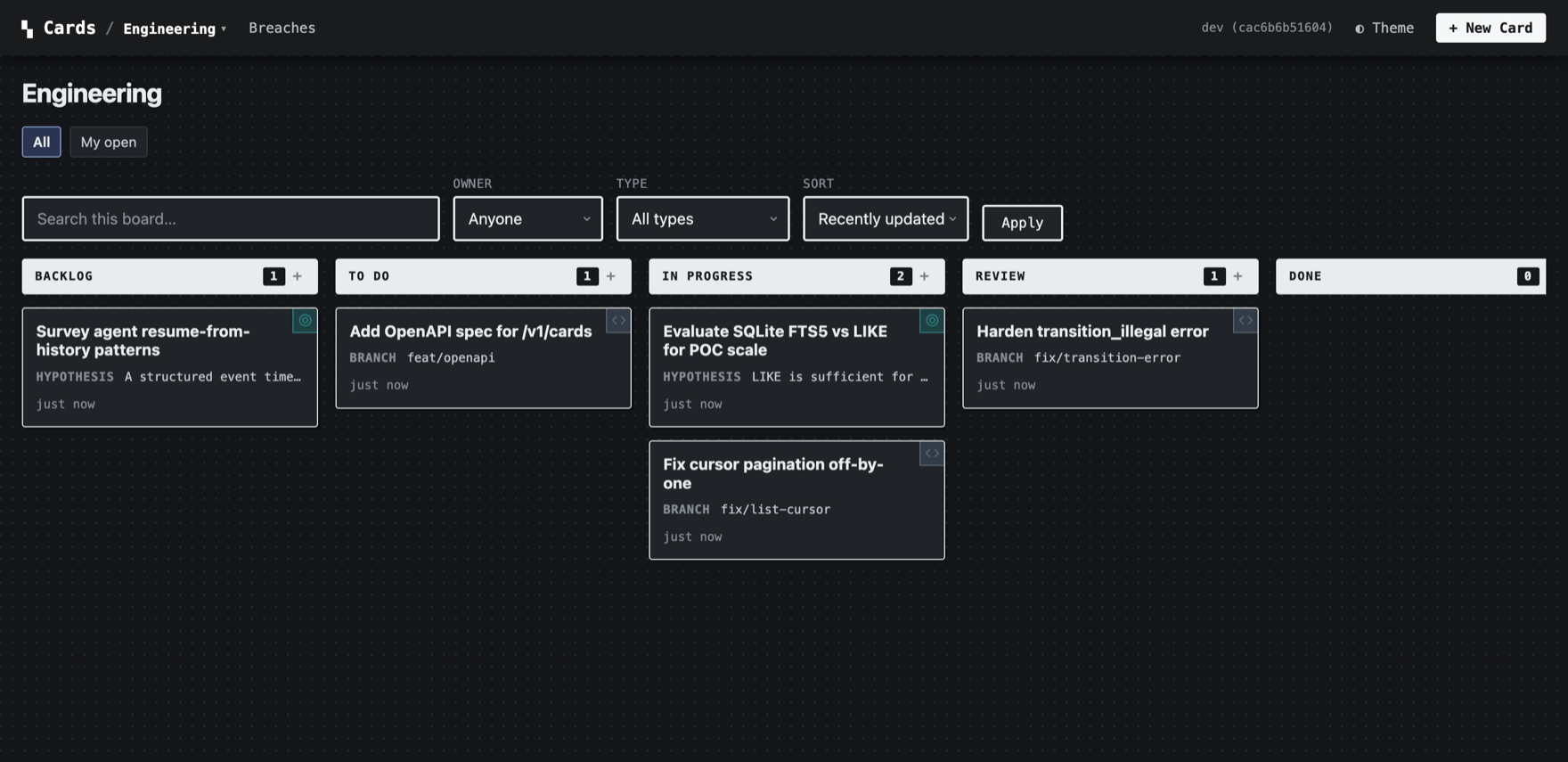Toggle the Theme switcher
The height and width of the screenshot is (762, 1568).
click(x=1384, y=28)
